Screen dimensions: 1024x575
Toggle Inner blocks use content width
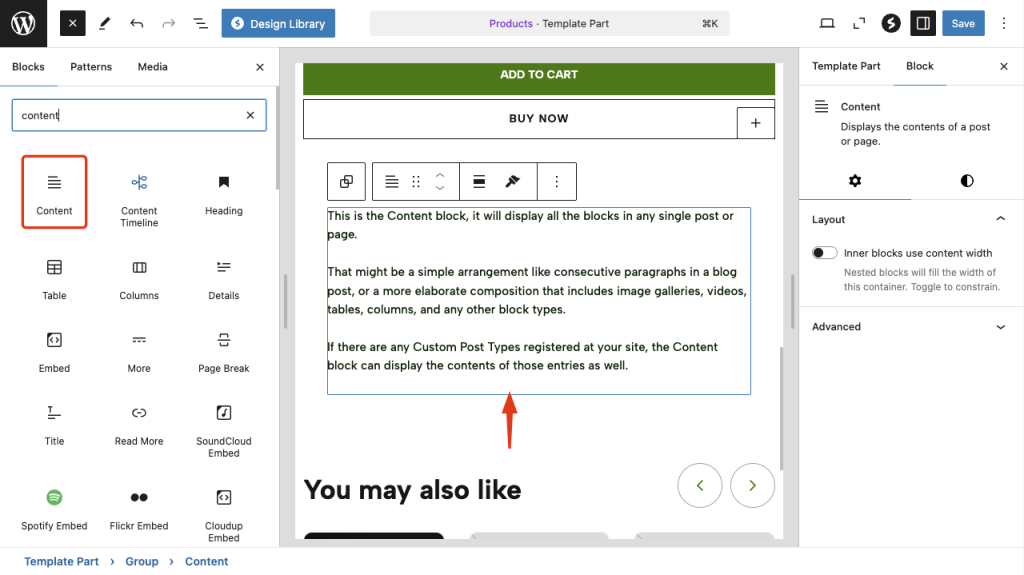825,253
